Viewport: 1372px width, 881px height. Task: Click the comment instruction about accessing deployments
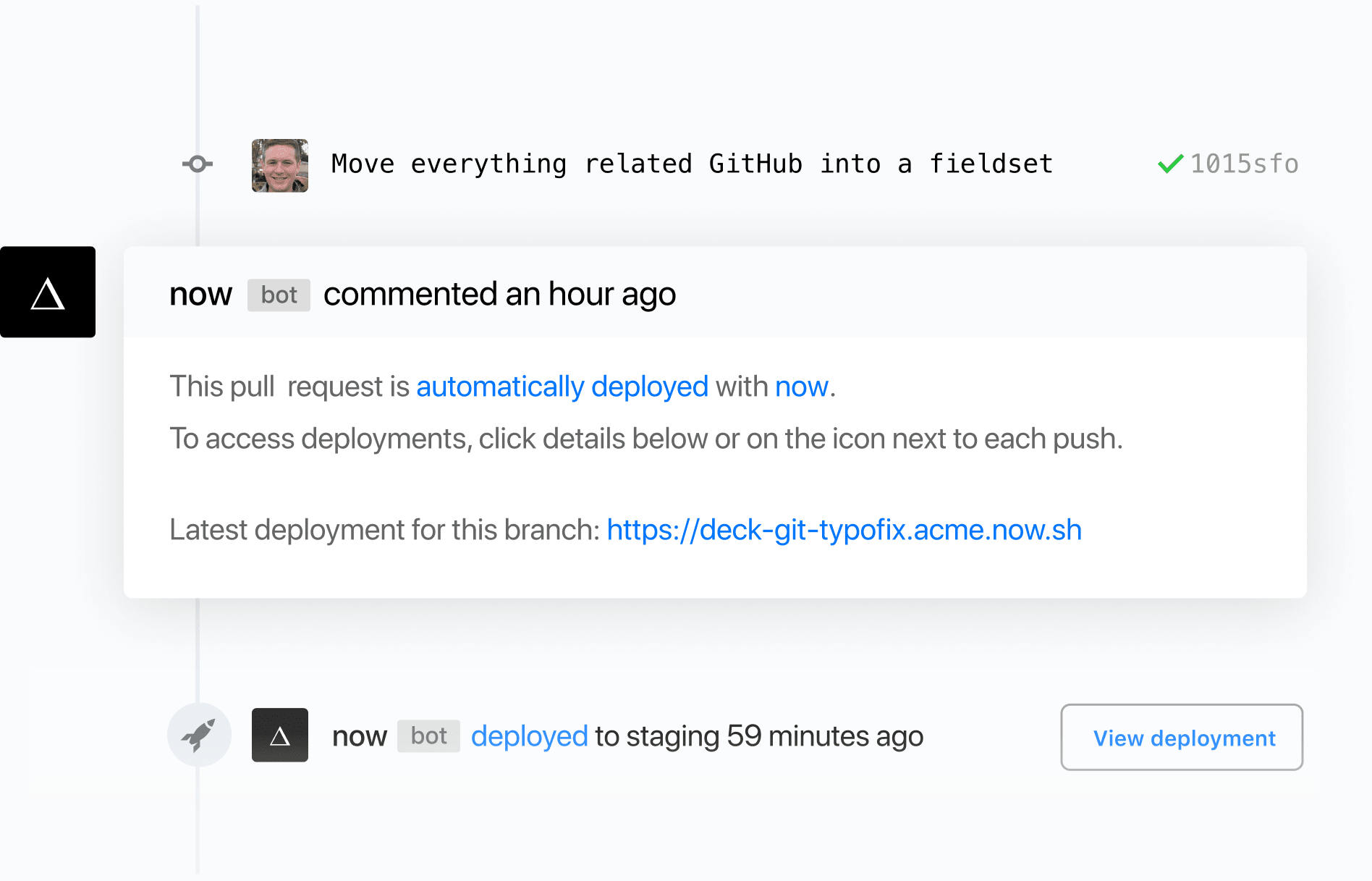[645, 439]
